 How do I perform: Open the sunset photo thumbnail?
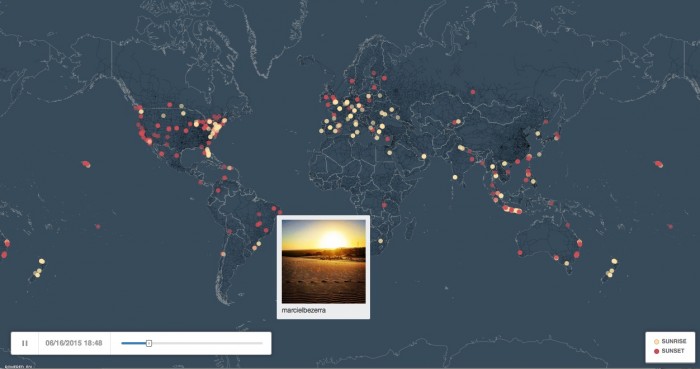tap(324, 261)
